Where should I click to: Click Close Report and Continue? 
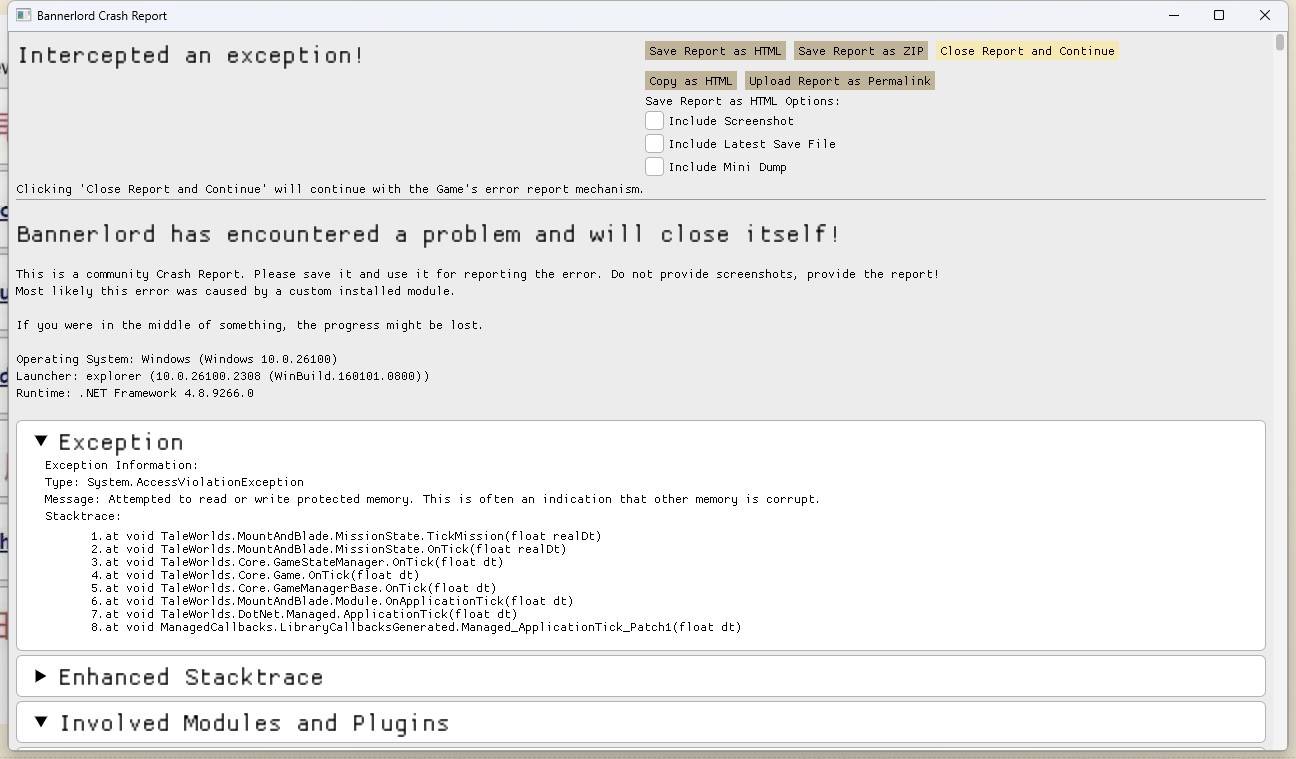click(1027, 51)
